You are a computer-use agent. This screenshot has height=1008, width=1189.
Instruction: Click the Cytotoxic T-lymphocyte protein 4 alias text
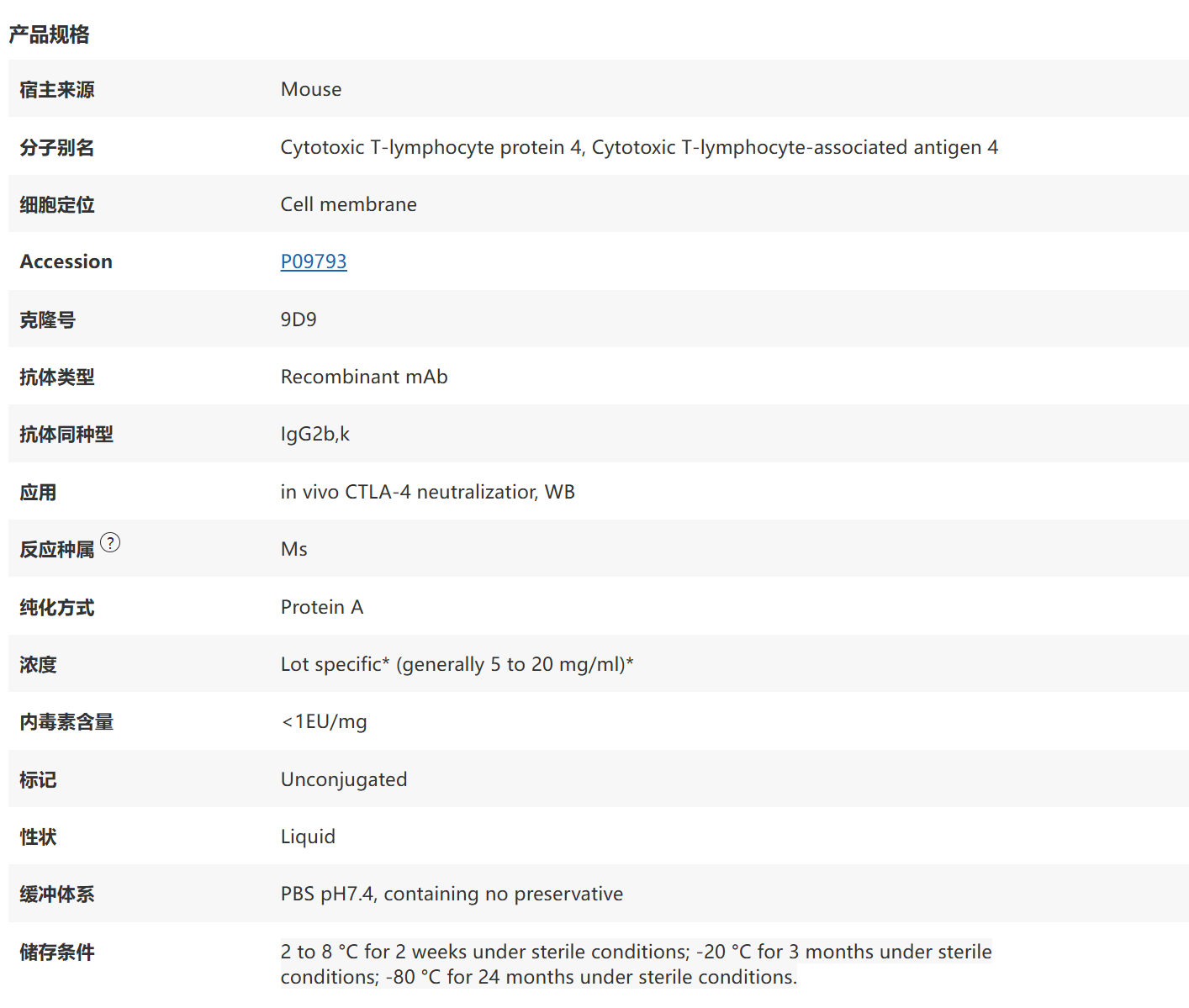(x=432, y=147)
